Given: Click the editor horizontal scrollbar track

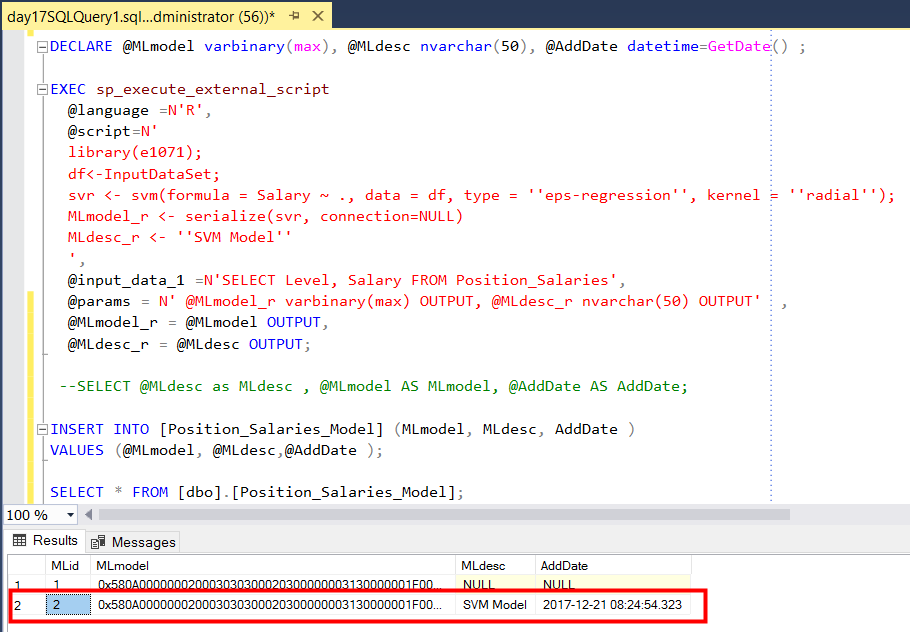Looking at the screenshot, I should [x=444, y=515].
